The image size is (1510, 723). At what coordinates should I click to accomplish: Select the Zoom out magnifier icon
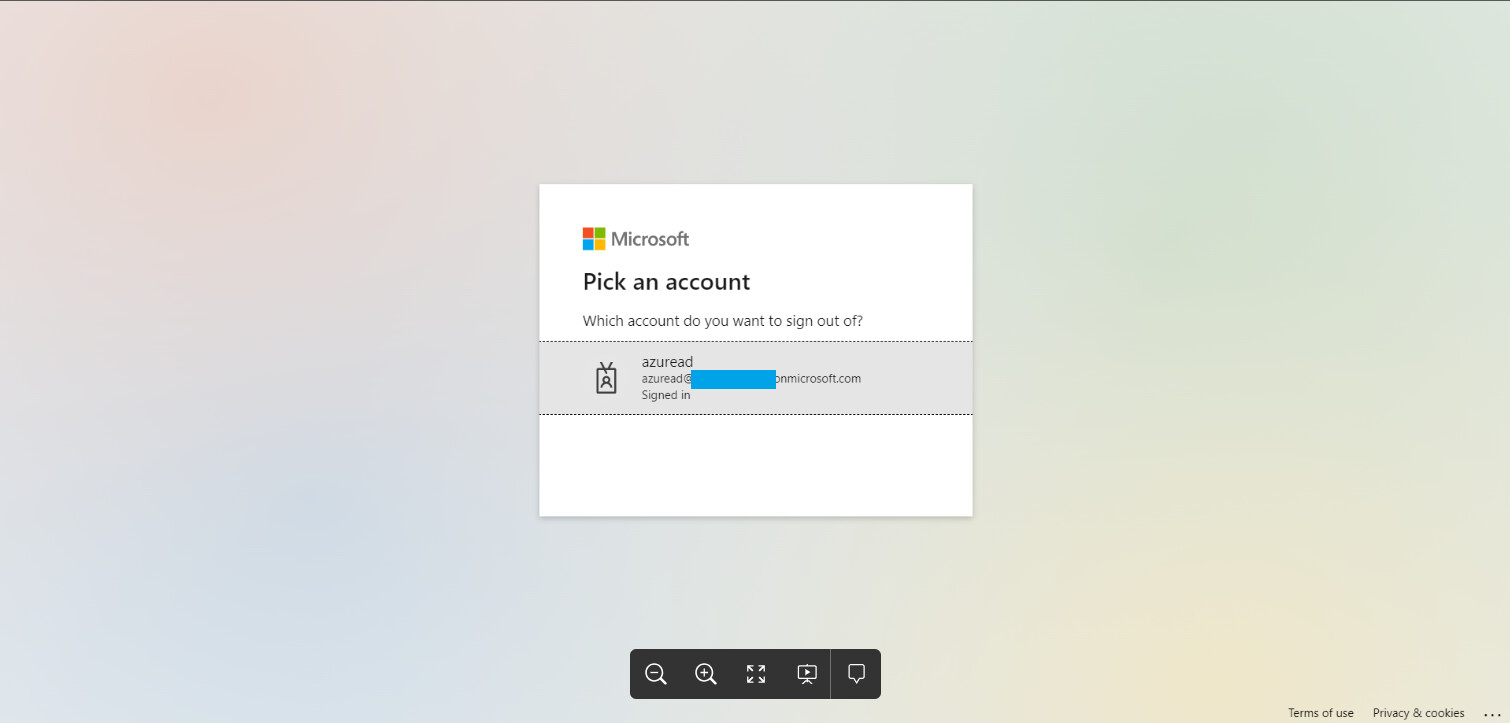tap(655, 673)
